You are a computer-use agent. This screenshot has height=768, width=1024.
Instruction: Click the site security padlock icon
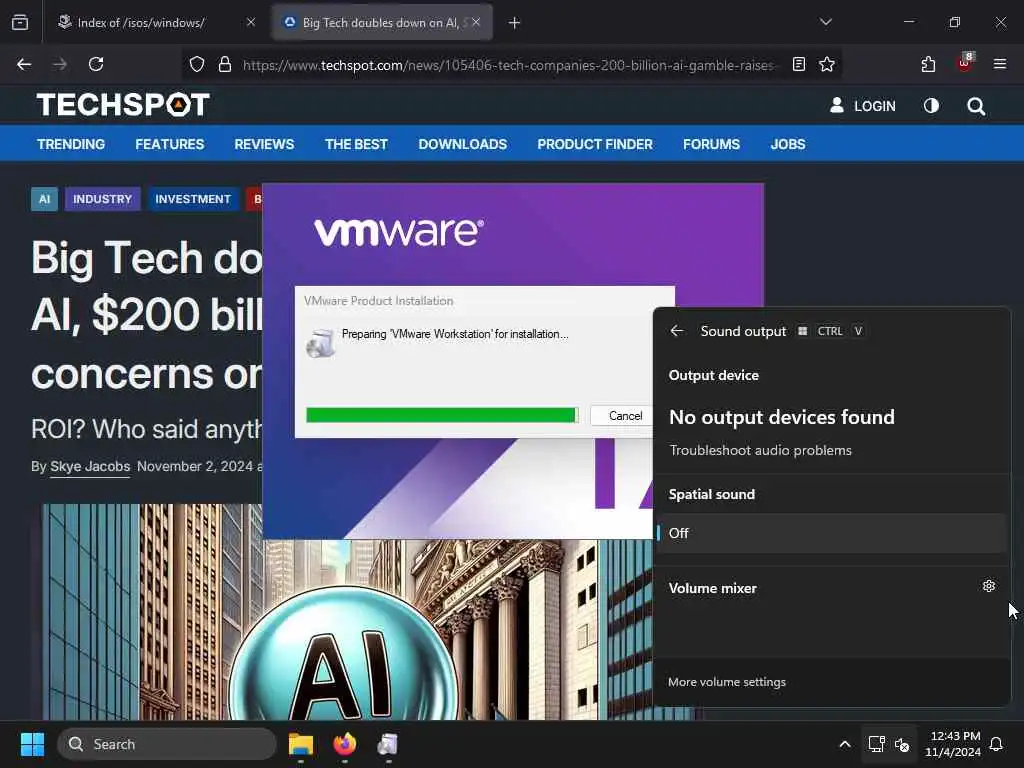coord(225,64)
